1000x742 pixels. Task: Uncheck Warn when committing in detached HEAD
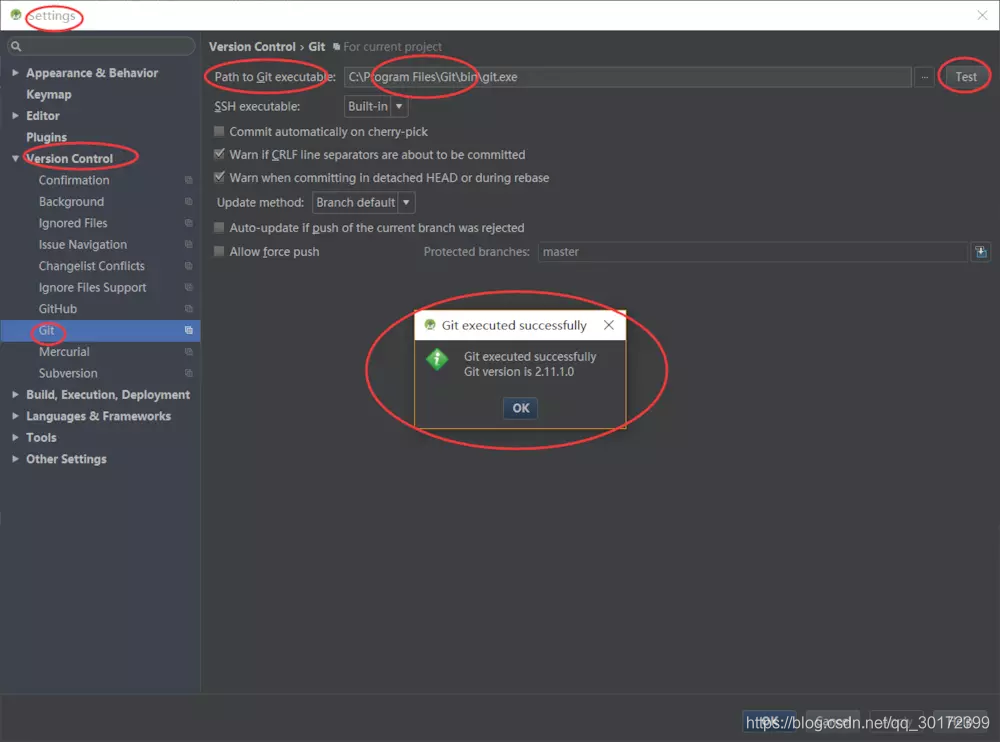[x=219, y=177]
